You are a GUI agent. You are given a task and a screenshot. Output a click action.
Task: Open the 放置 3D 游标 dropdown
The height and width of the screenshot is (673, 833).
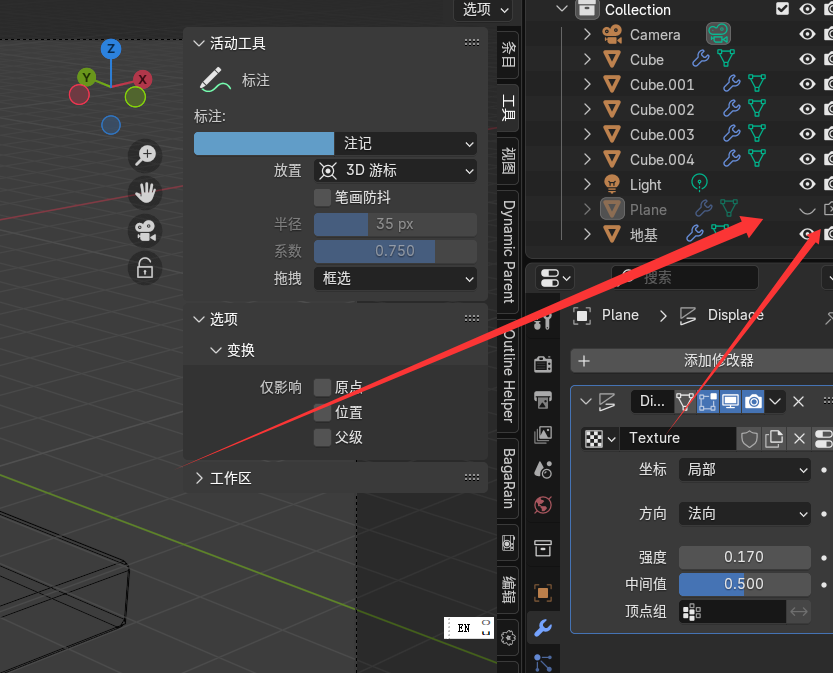(x=395, y=171)
